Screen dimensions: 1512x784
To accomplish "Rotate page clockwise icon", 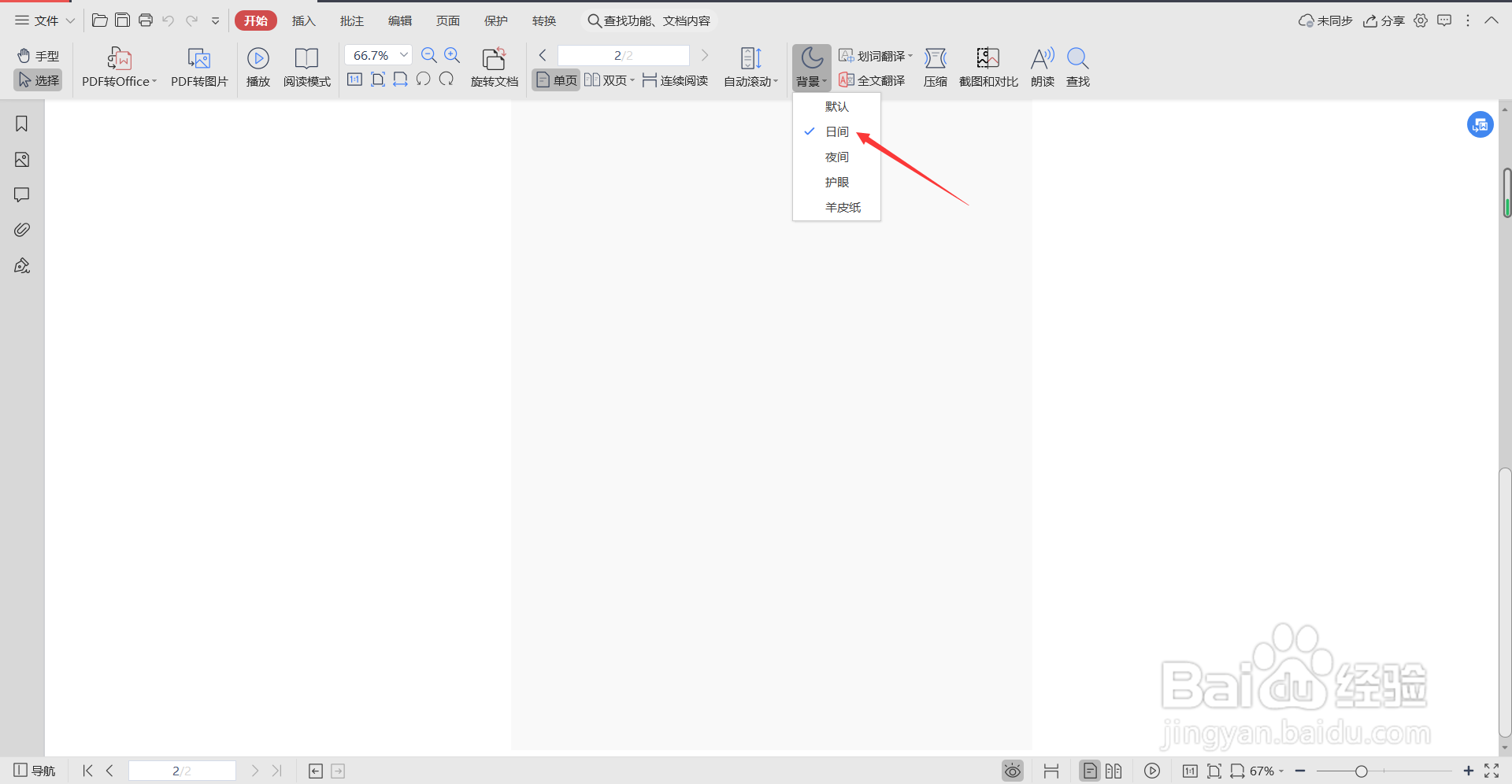I will (447, 80).
